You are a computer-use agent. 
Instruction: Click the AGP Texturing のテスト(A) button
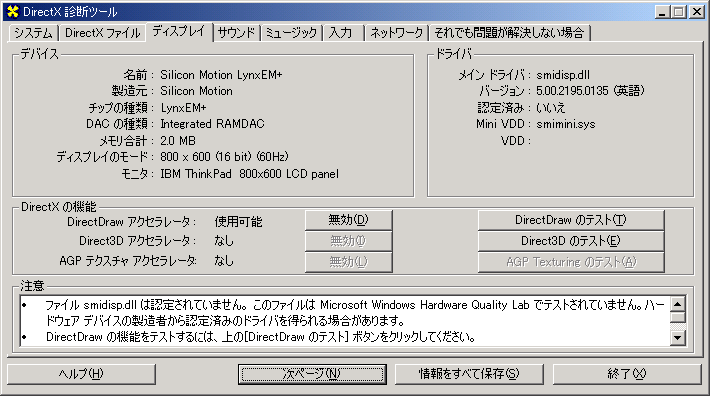[x=571, y=262]
